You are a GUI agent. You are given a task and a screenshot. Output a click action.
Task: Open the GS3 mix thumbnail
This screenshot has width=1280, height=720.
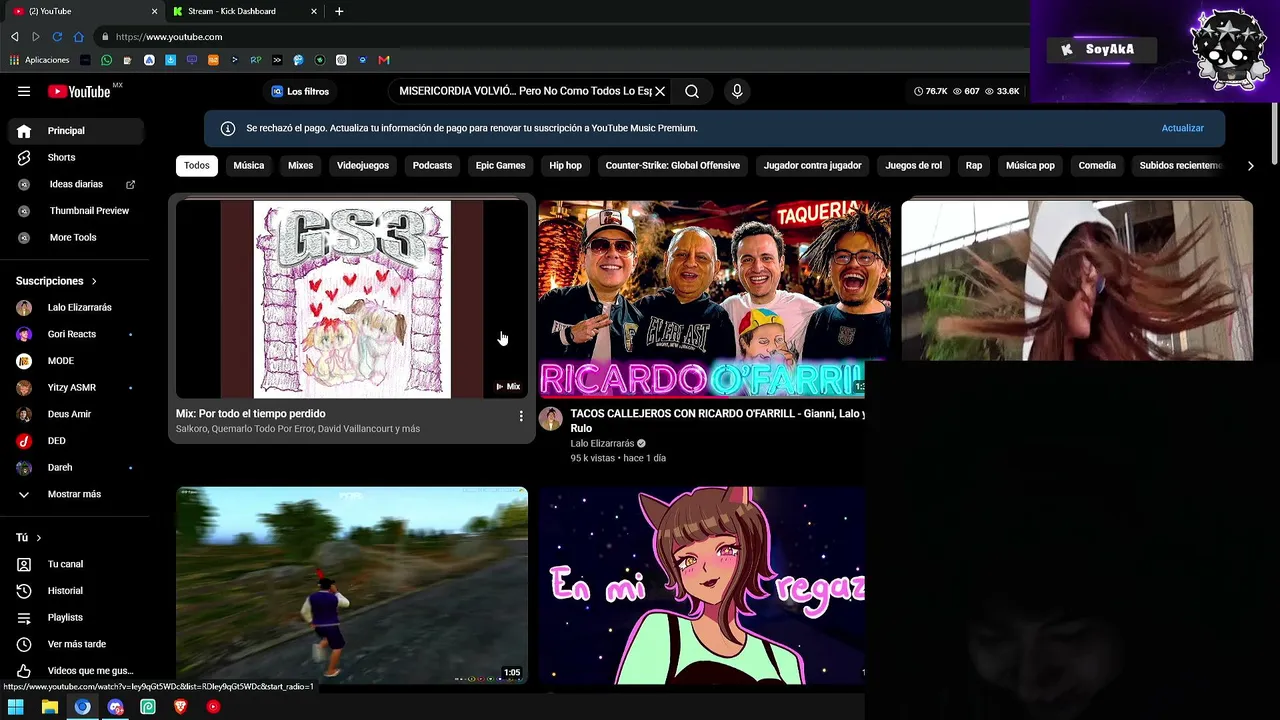tap(352, 299)
